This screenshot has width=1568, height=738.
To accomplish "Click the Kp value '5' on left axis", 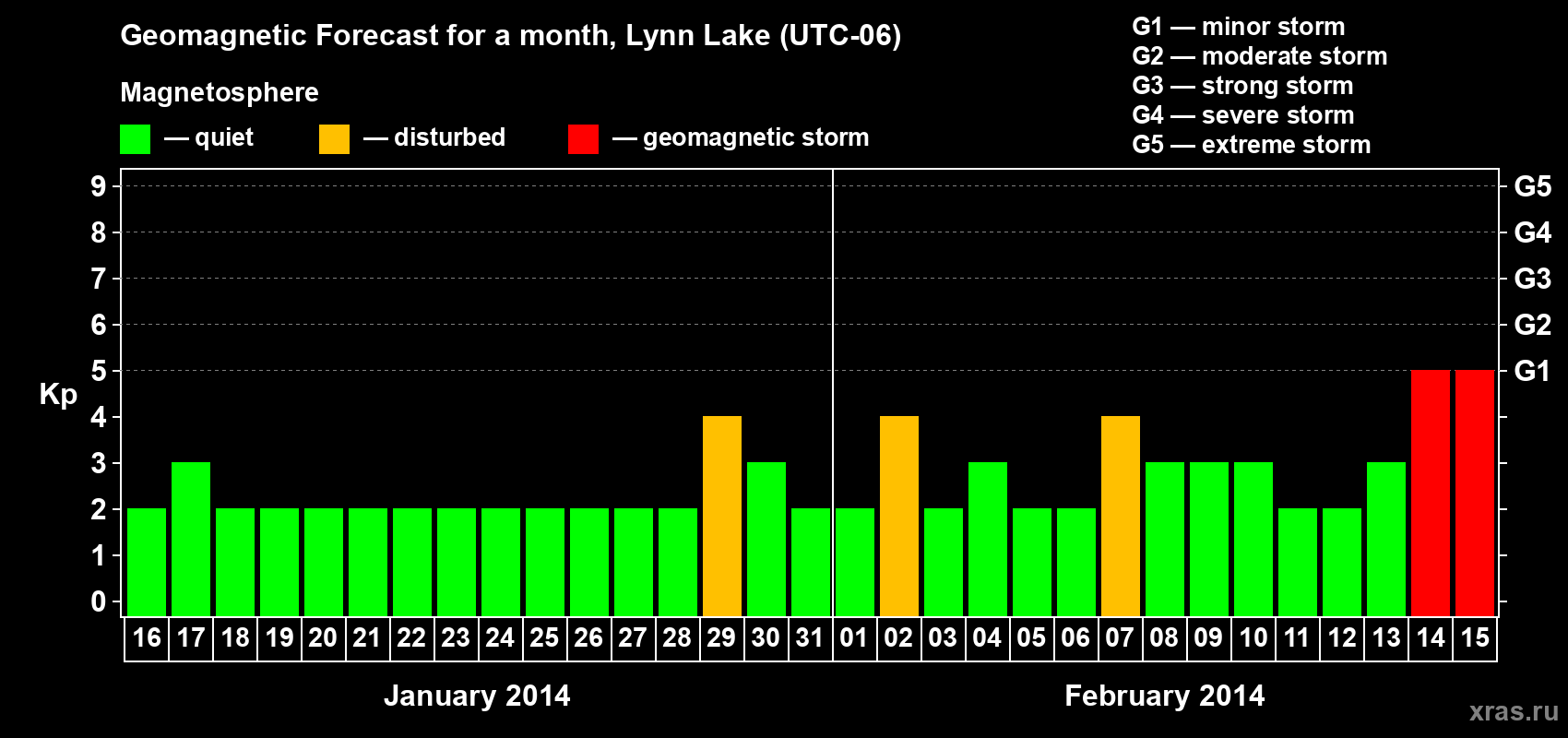I will [99, 371].
